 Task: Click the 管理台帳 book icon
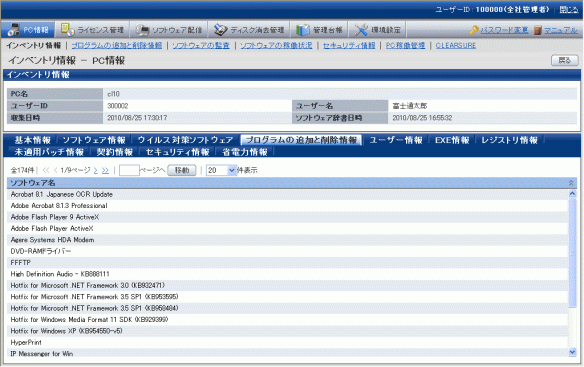tap(303, 30)
